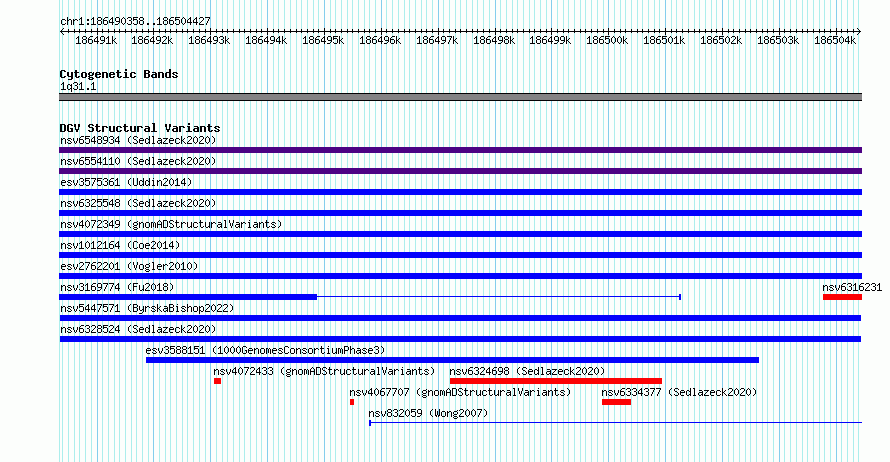Select the thin blue nsv832059 line
The image size is (890, 462).
pos(616,423)
